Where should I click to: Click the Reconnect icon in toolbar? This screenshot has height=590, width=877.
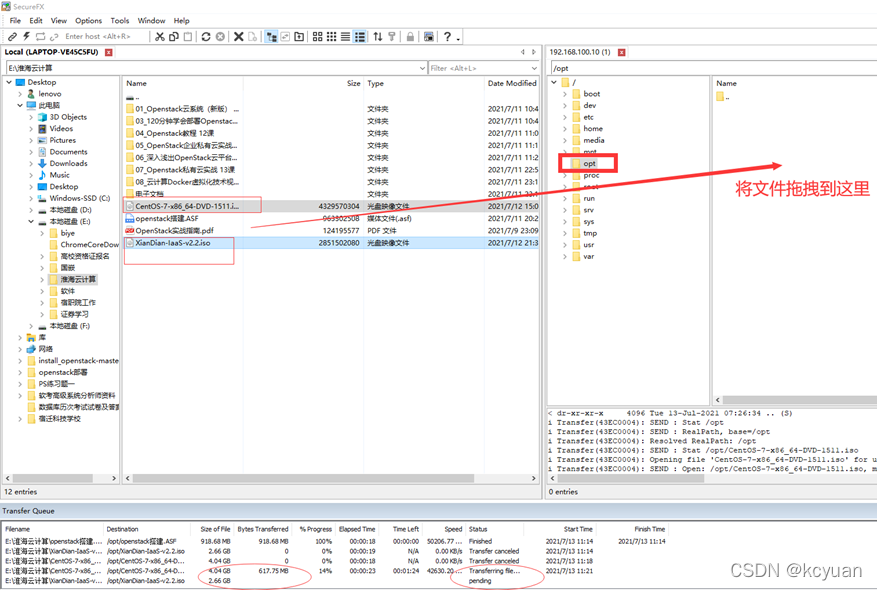40,36
